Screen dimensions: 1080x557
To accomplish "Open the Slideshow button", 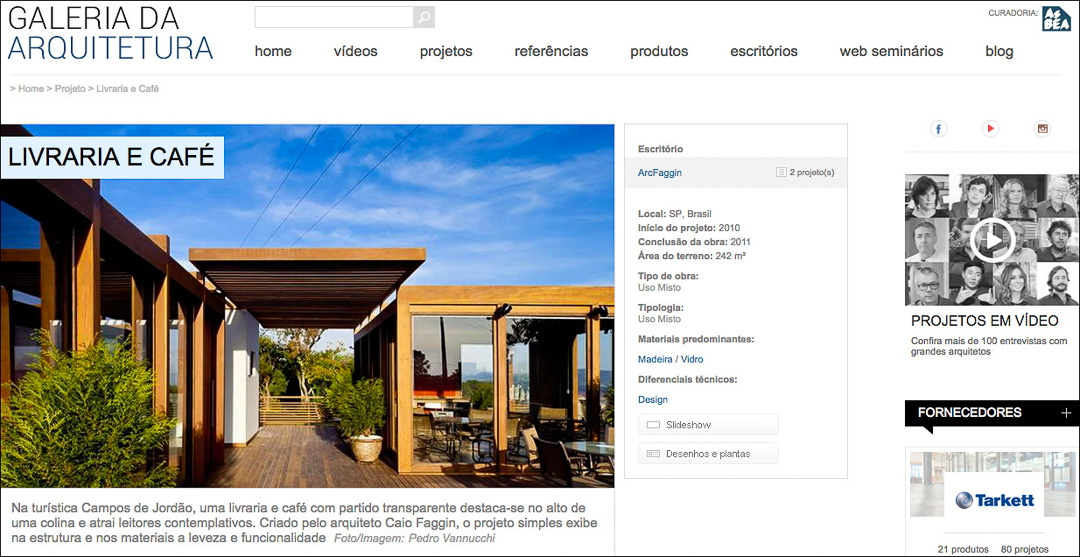I will click(708, 425).
